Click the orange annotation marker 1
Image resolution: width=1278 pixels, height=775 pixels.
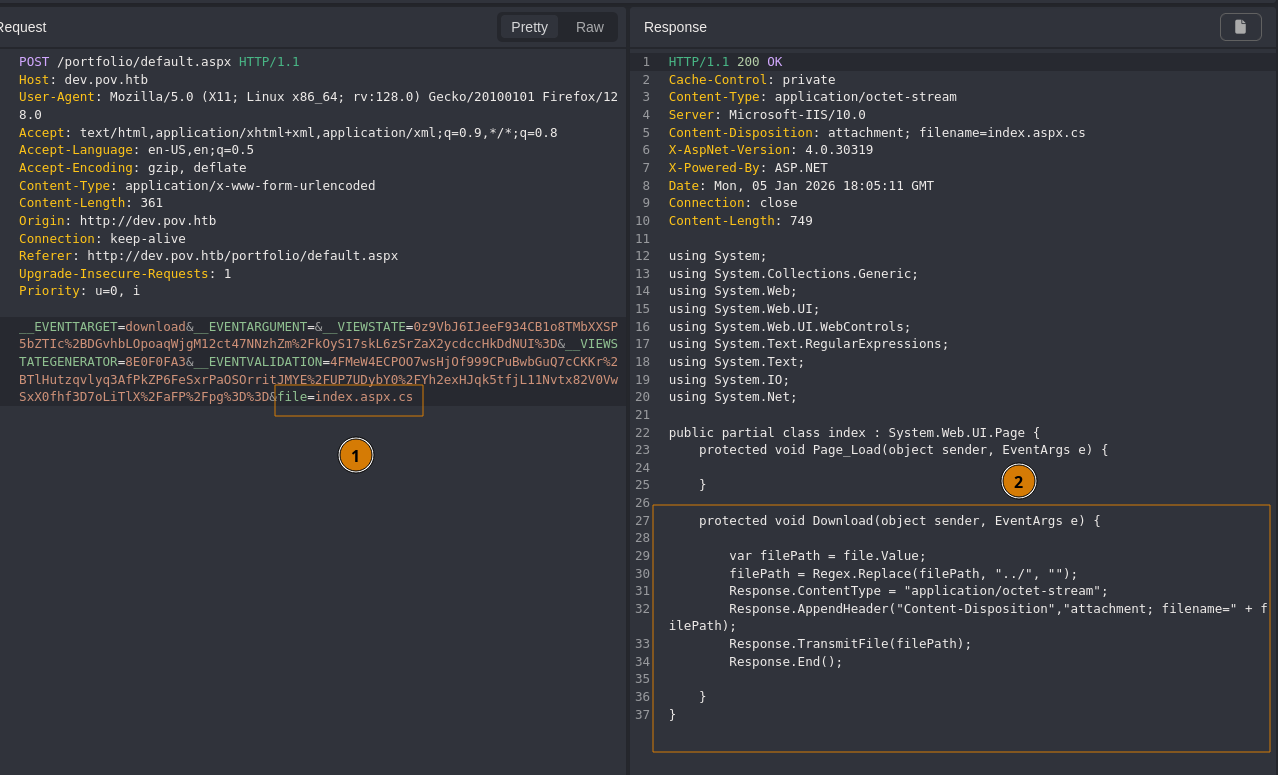click(355, 455)
